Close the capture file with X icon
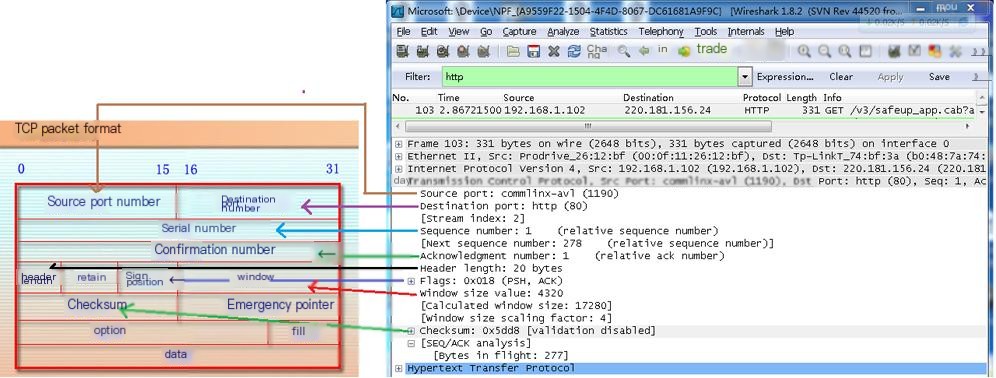This screenshot has height=378, width=996. pyautogui.click(x=554, y=51)
